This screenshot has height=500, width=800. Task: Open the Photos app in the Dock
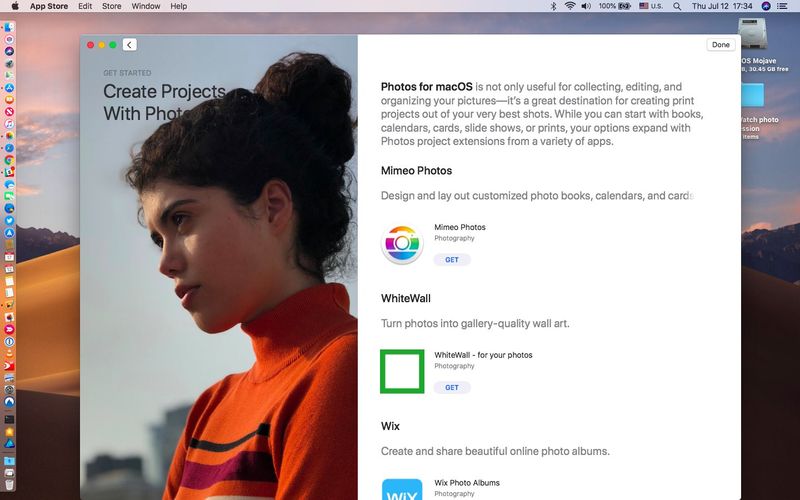coord(9,136)
